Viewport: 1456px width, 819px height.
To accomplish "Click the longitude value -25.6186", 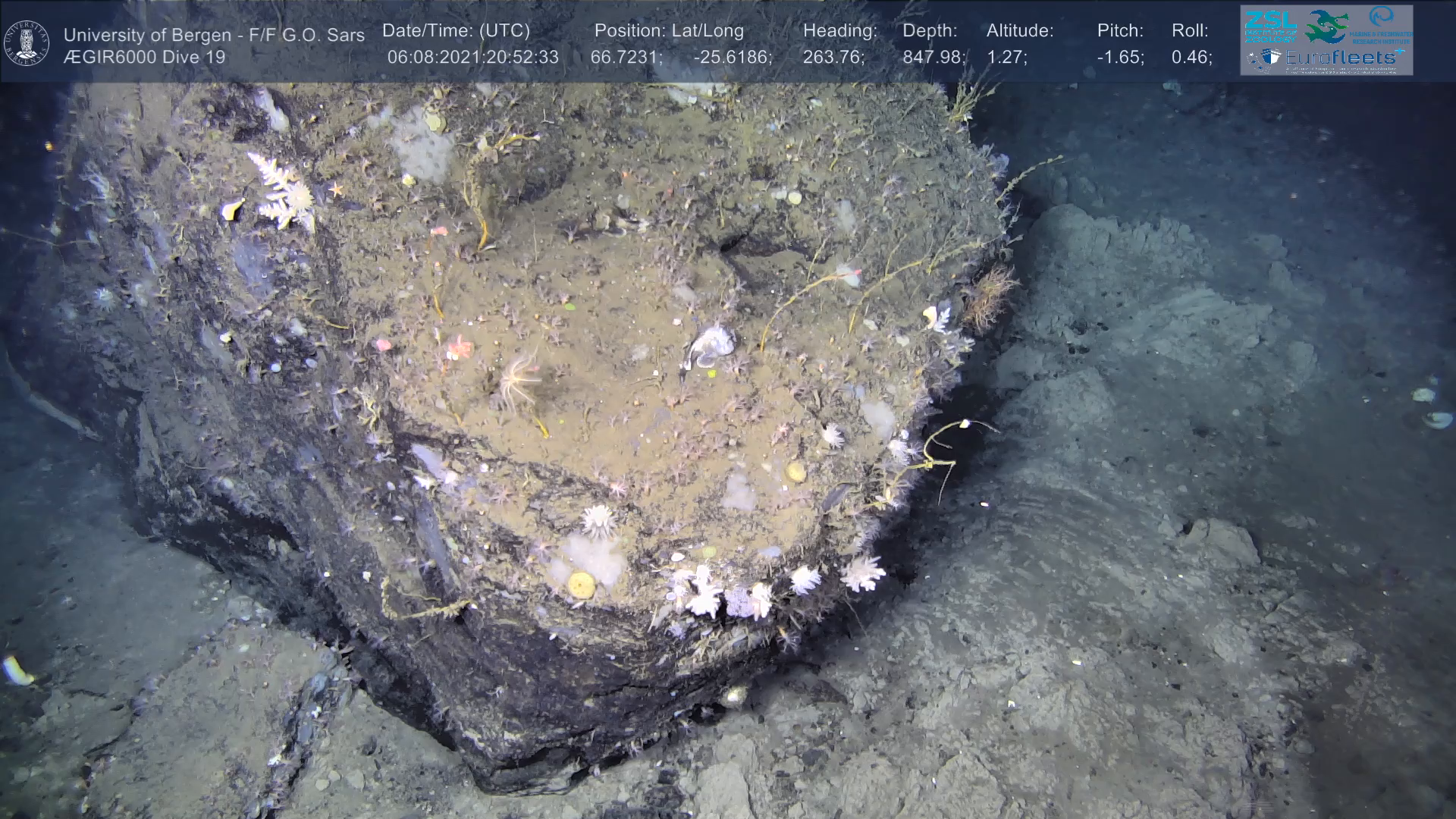I will coord(733,58).
